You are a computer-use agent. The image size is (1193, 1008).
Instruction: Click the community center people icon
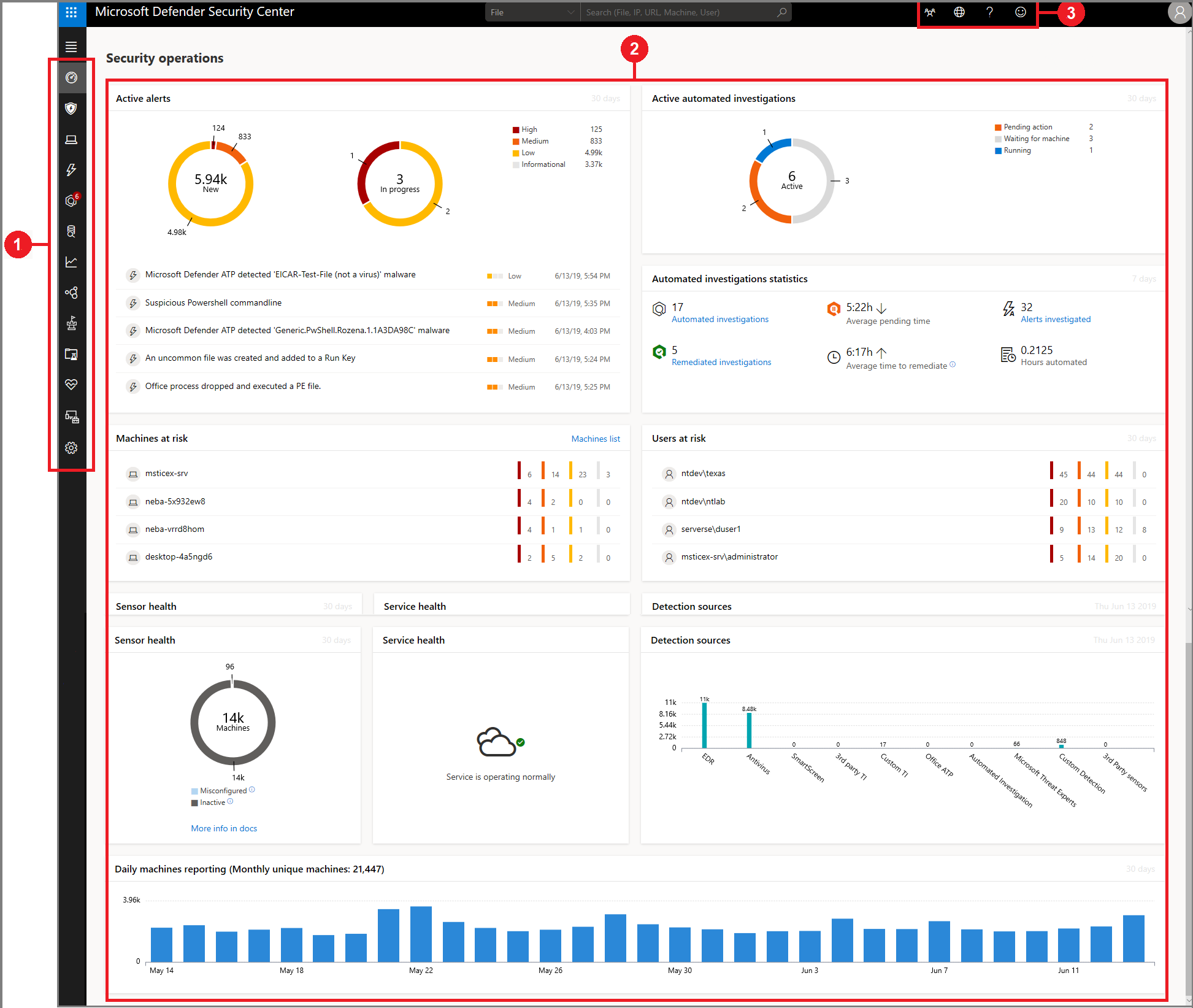pos(930,12)
